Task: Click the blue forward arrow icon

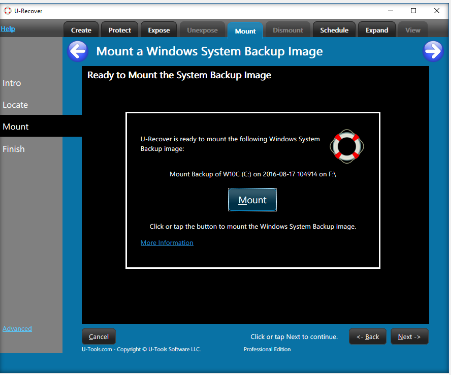Action: coord(433,51)
